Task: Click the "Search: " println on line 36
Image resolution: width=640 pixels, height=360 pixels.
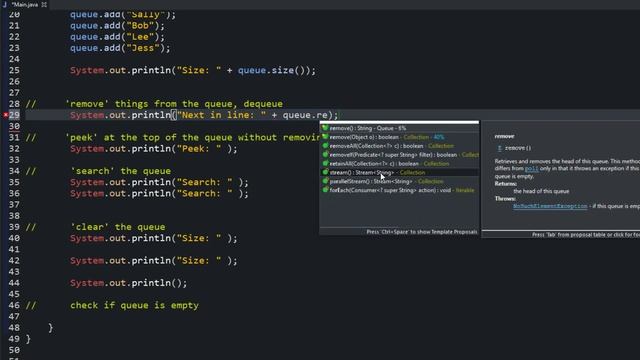Action: coord(159,193)
